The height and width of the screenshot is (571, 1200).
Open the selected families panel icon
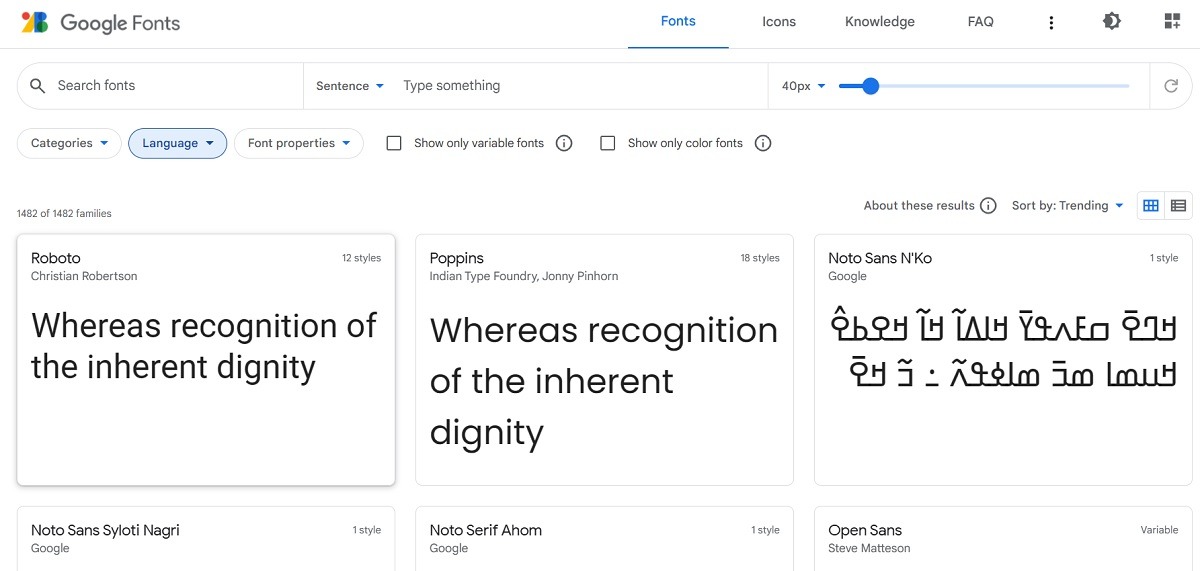pyautogui.click(x=1172, y=21)
